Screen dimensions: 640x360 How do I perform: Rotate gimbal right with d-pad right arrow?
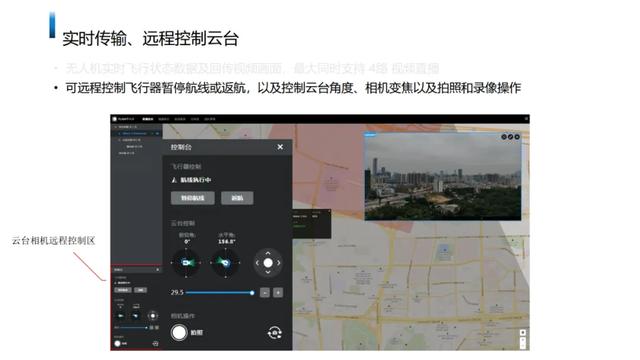[279, 263]
